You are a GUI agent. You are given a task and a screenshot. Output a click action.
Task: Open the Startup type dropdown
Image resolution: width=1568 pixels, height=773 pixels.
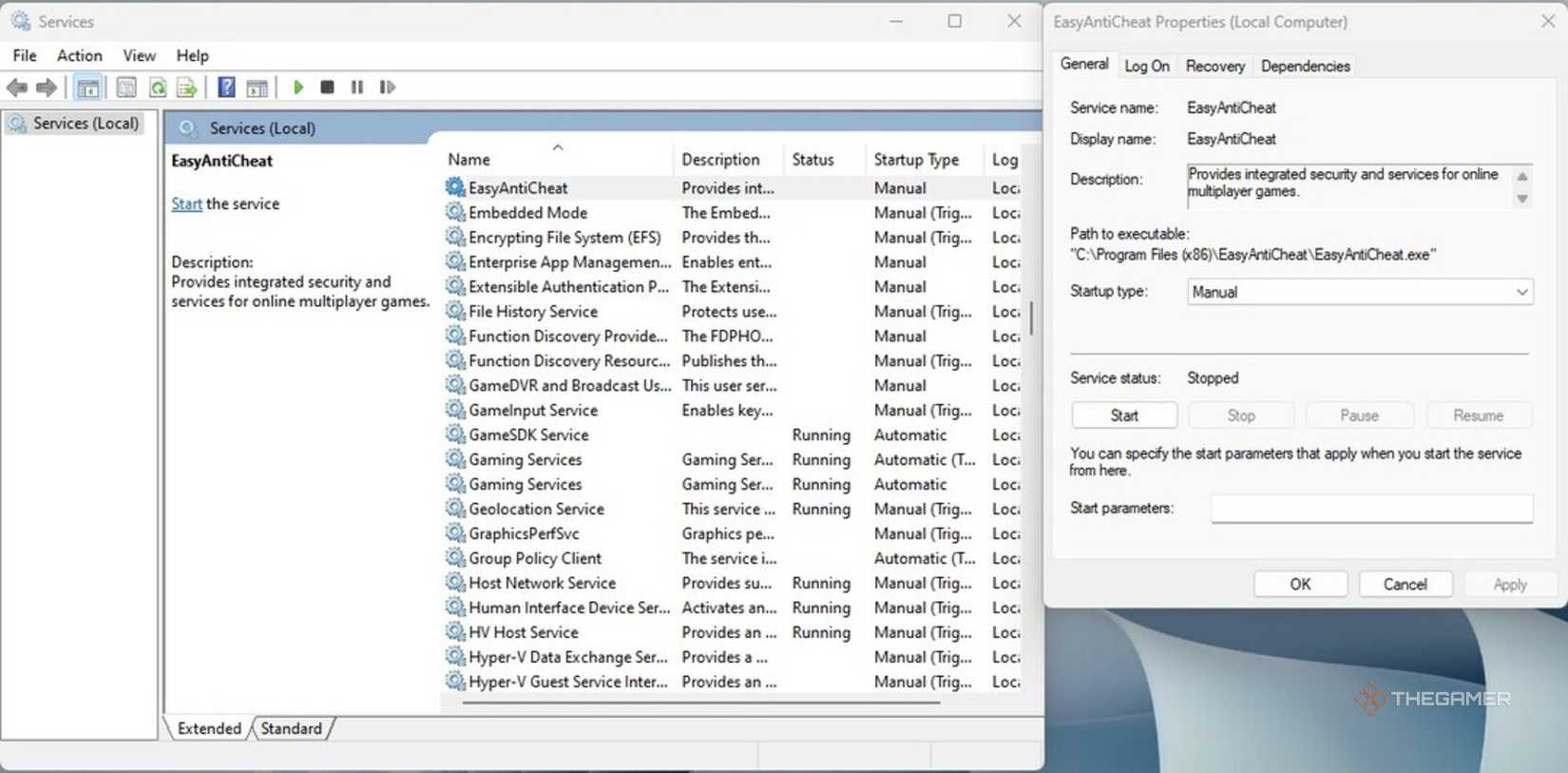1359,292
